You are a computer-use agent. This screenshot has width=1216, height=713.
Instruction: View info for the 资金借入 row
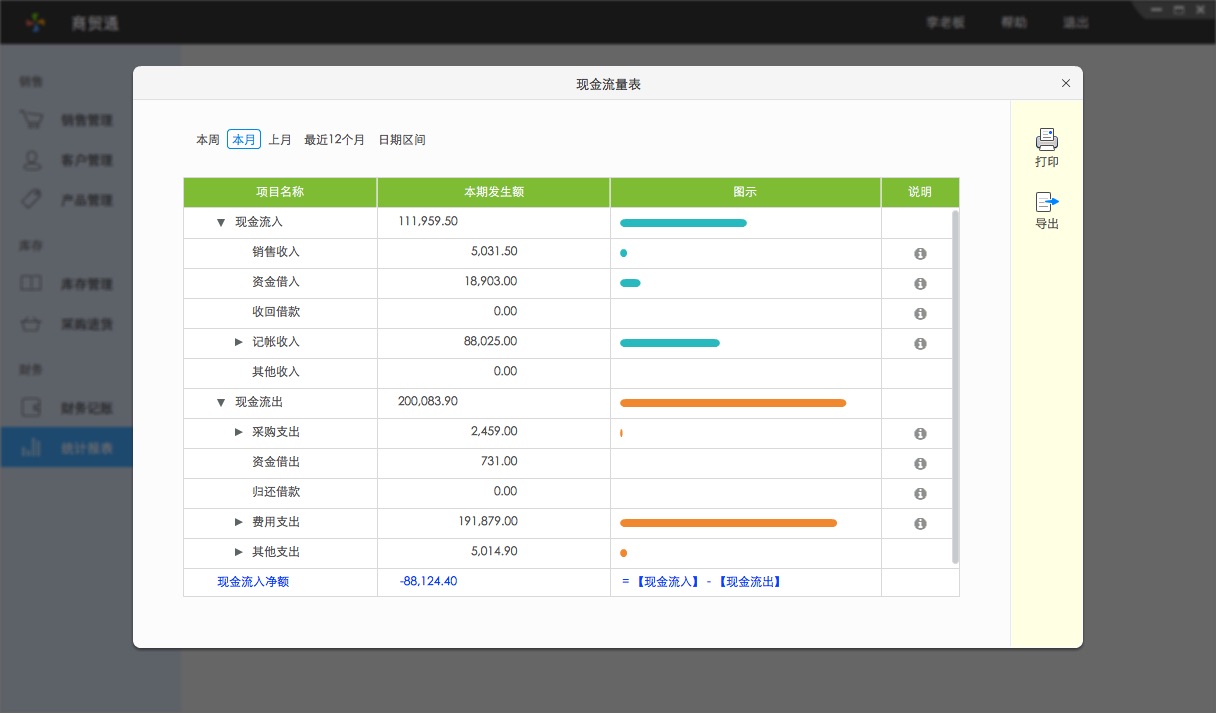[918, 283]
